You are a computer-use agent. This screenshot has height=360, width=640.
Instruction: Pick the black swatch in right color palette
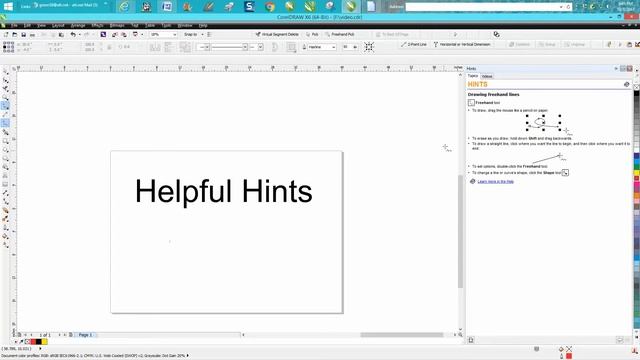click(636, 94)
